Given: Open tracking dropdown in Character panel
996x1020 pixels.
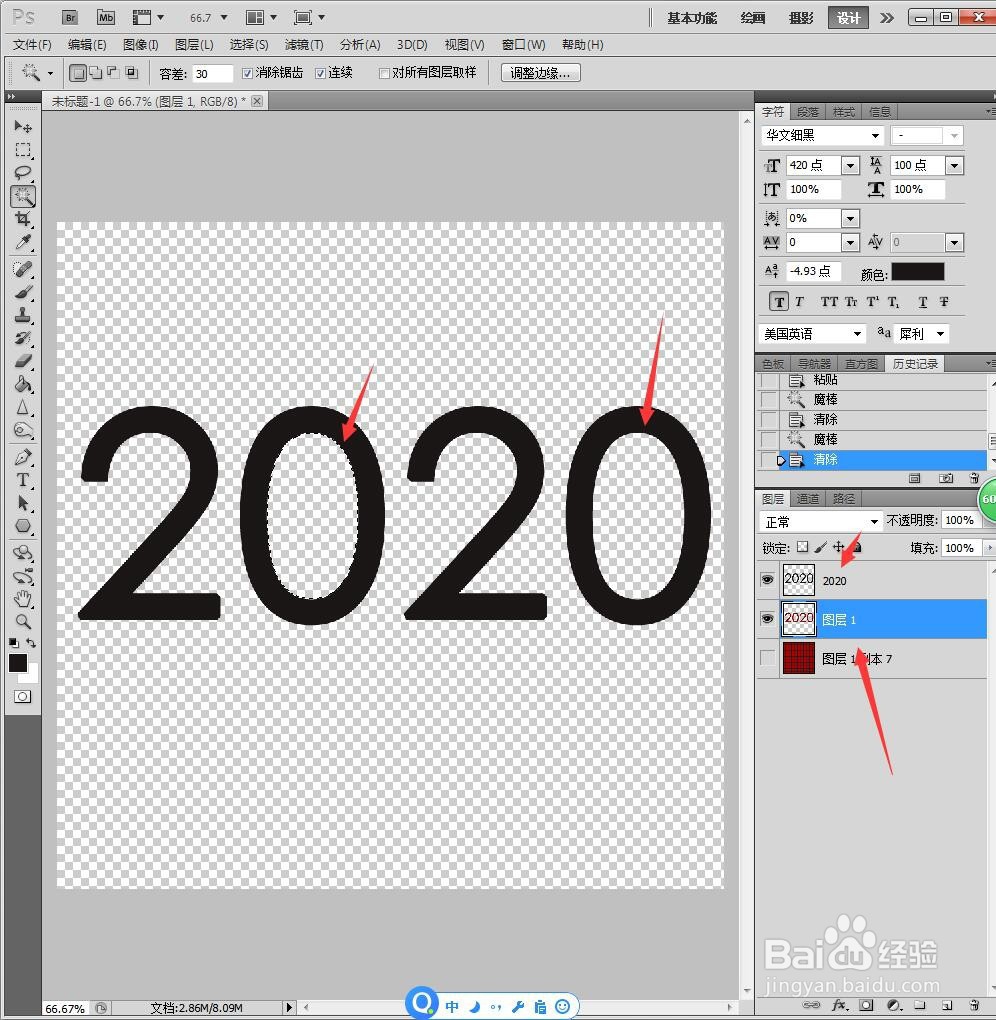Looking at the screenshot, I should pos(851,243).
